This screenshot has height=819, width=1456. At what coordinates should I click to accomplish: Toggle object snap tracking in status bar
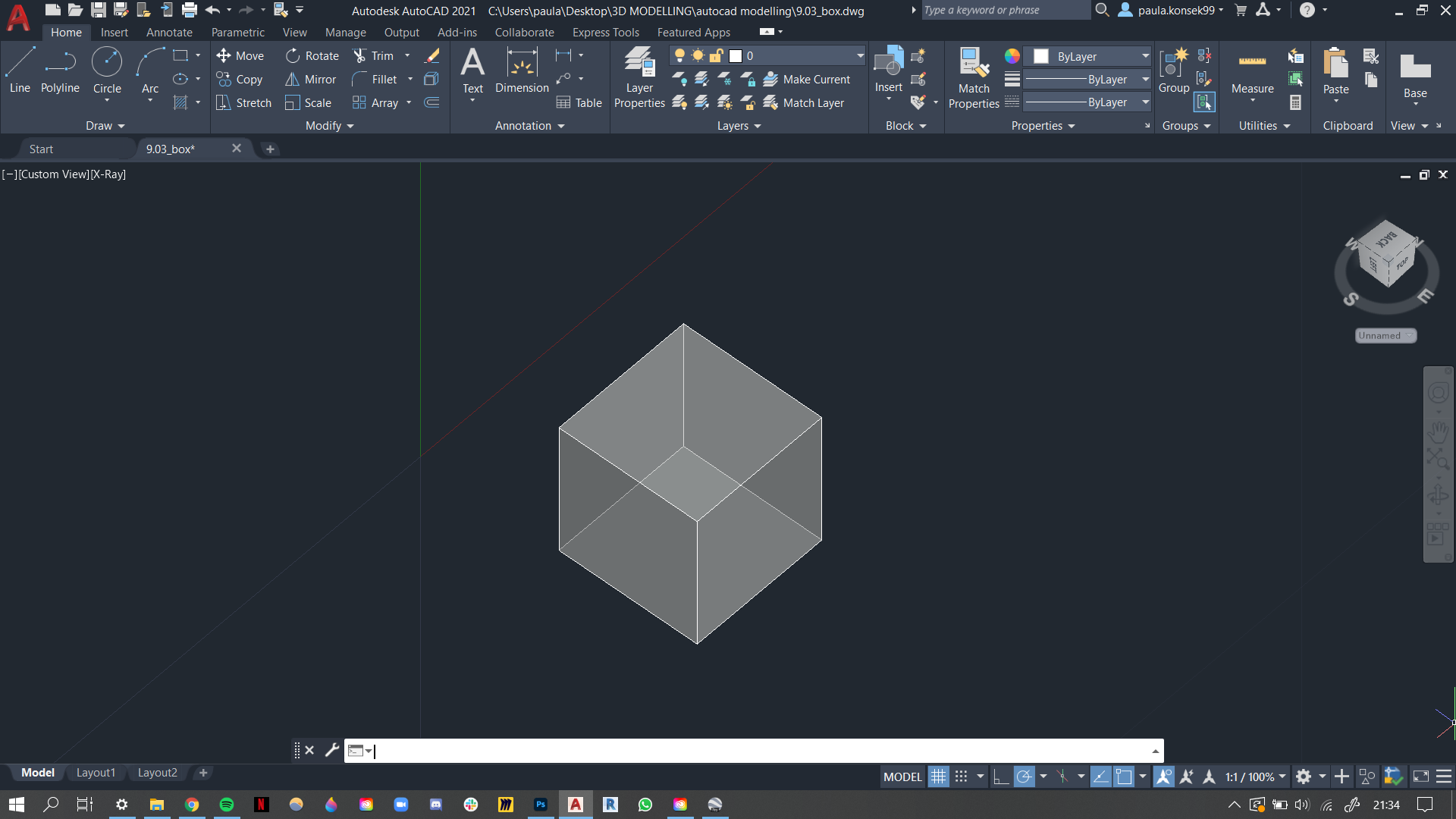pos(1100,777)
